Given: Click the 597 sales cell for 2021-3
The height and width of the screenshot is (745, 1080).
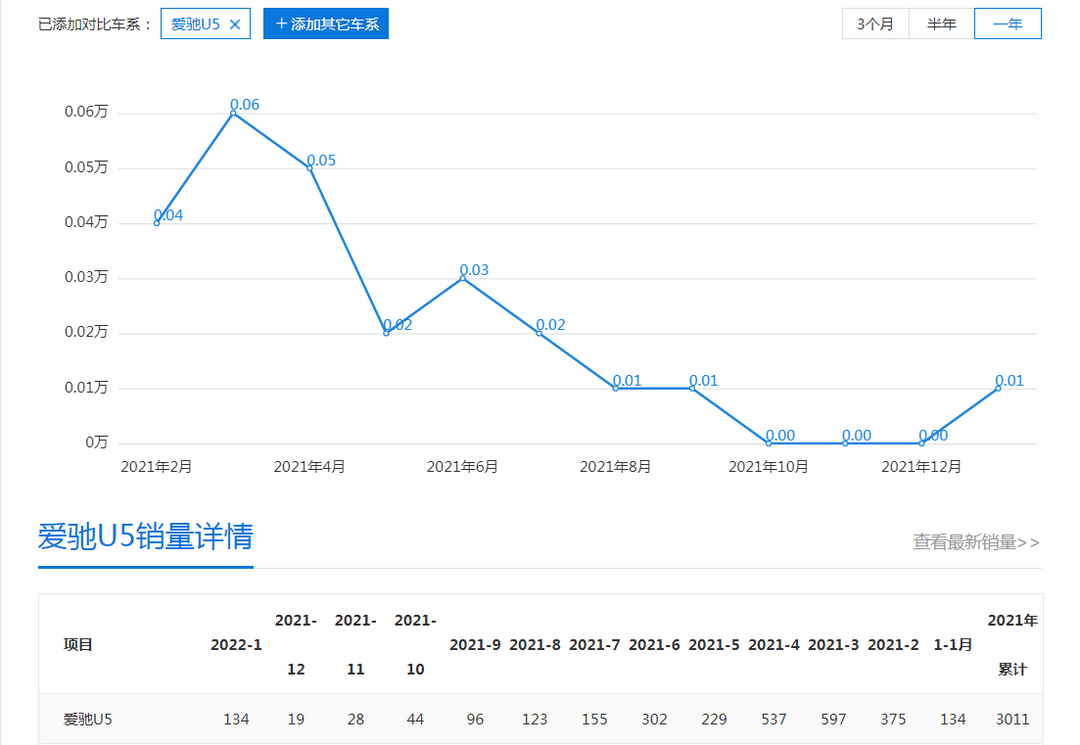Looking at the screenshot, I should click(833, 720).
